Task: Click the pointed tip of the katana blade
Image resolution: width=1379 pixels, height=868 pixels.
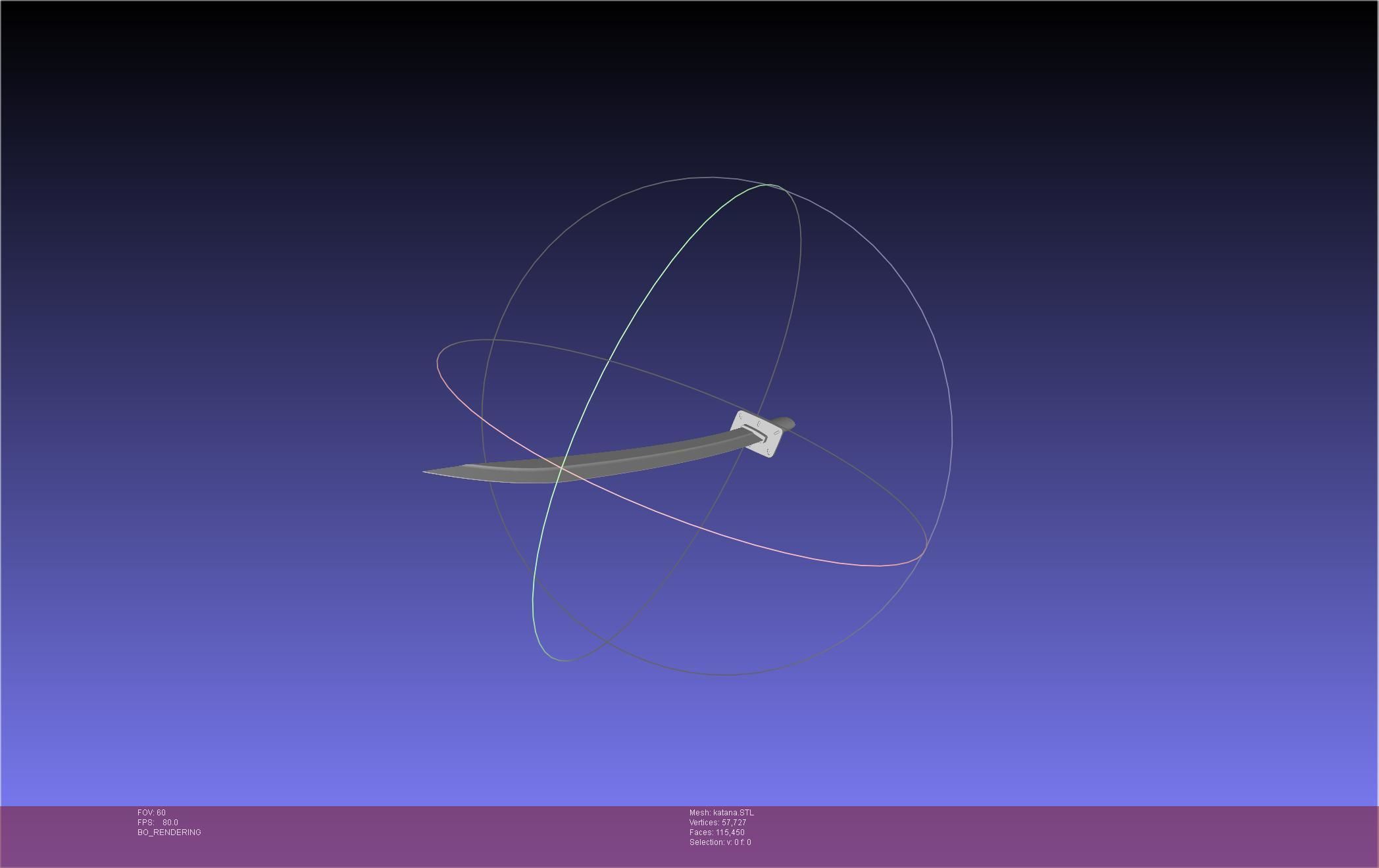Action: tap(426, 471)
